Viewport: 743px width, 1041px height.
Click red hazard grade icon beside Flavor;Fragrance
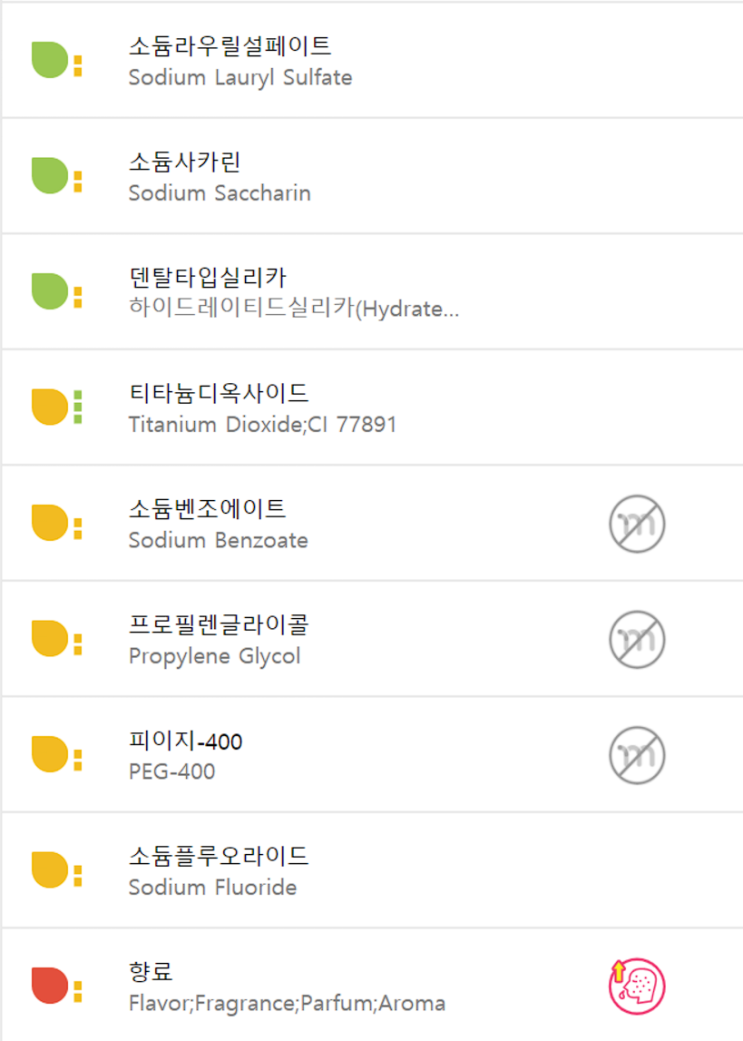(x=56, y=986)
